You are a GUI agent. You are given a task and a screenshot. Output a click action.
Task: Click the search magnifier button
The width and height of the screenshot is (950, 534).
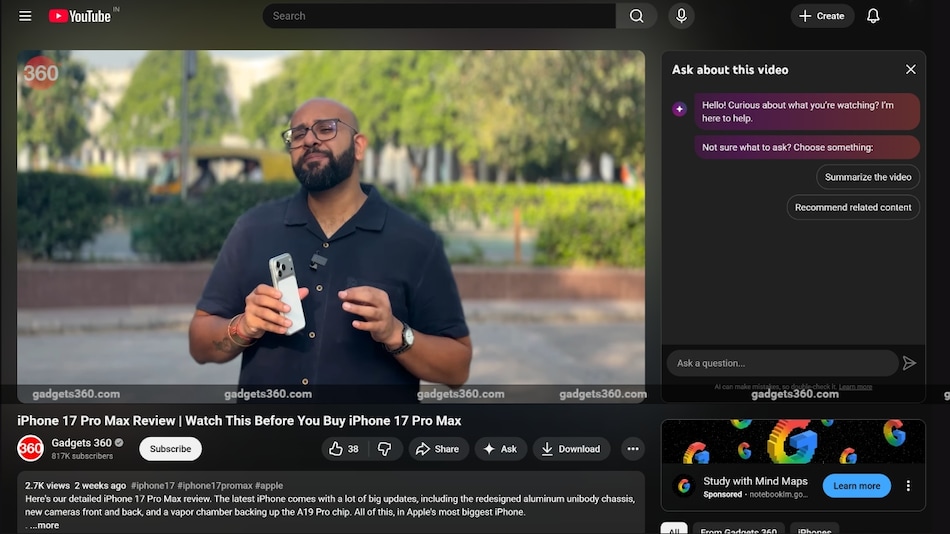[636, 16]
